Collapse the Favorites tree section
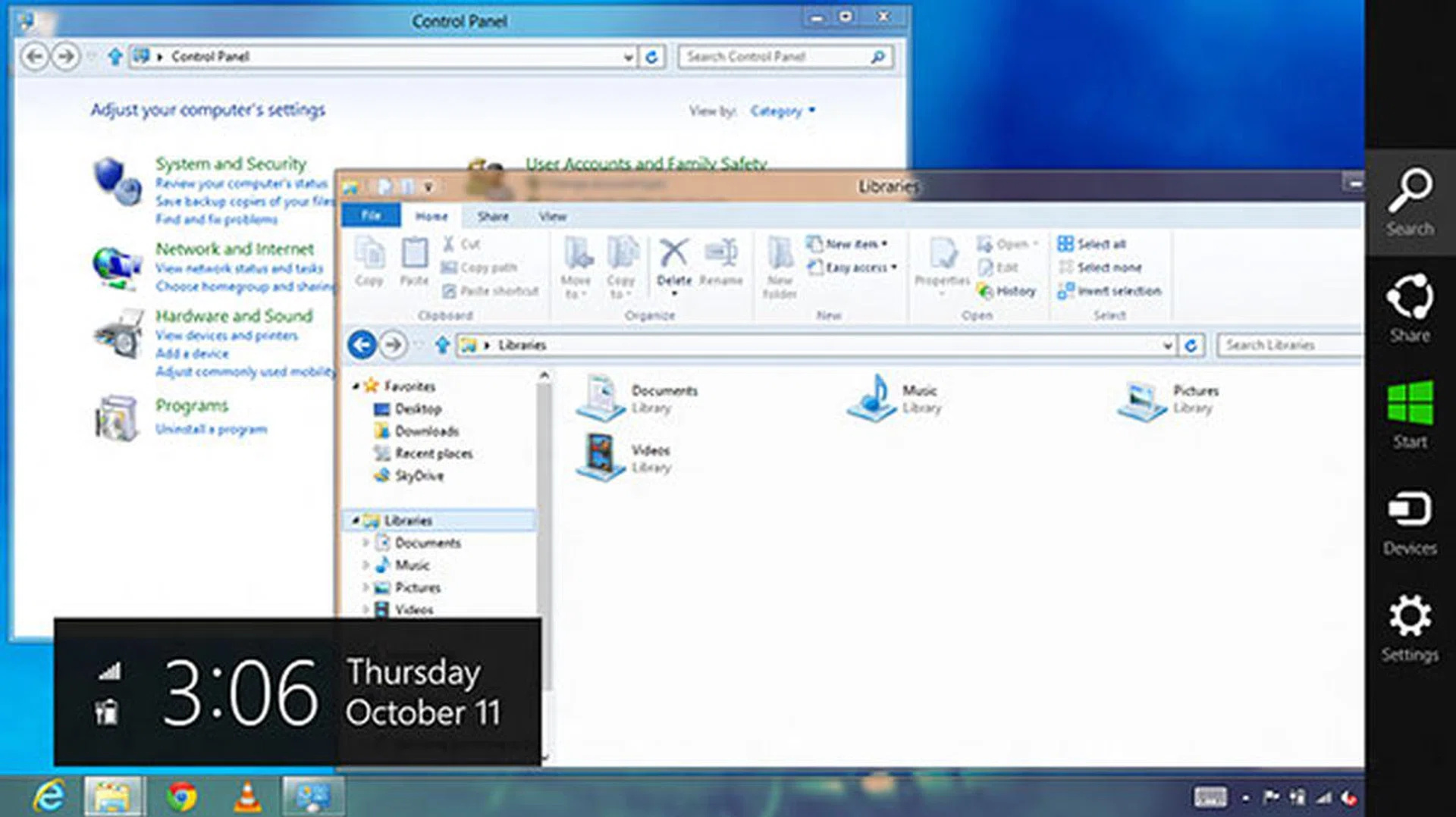The width and height of the screenshot is (1456, 817). (x=355, y=387)
